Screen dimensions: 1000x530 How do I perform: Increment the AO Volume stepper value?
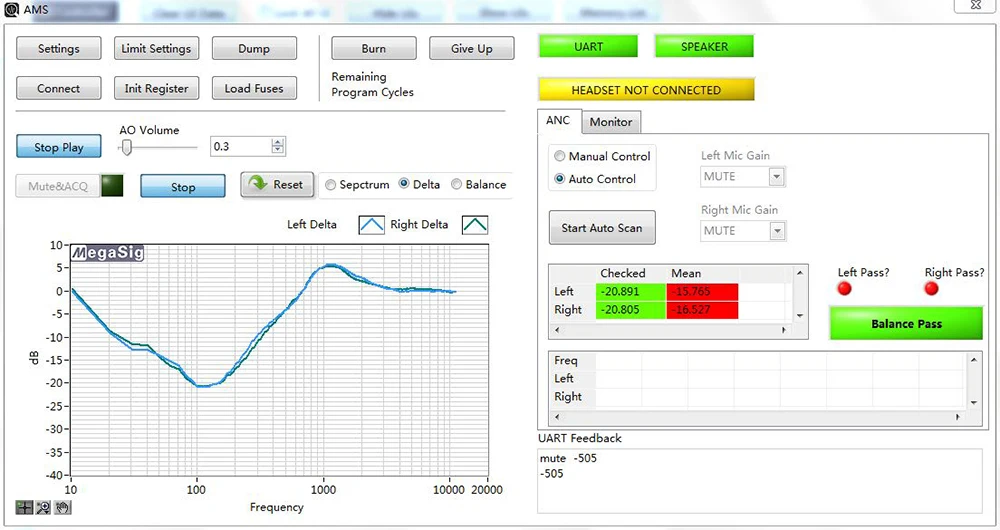coord(278,142)
